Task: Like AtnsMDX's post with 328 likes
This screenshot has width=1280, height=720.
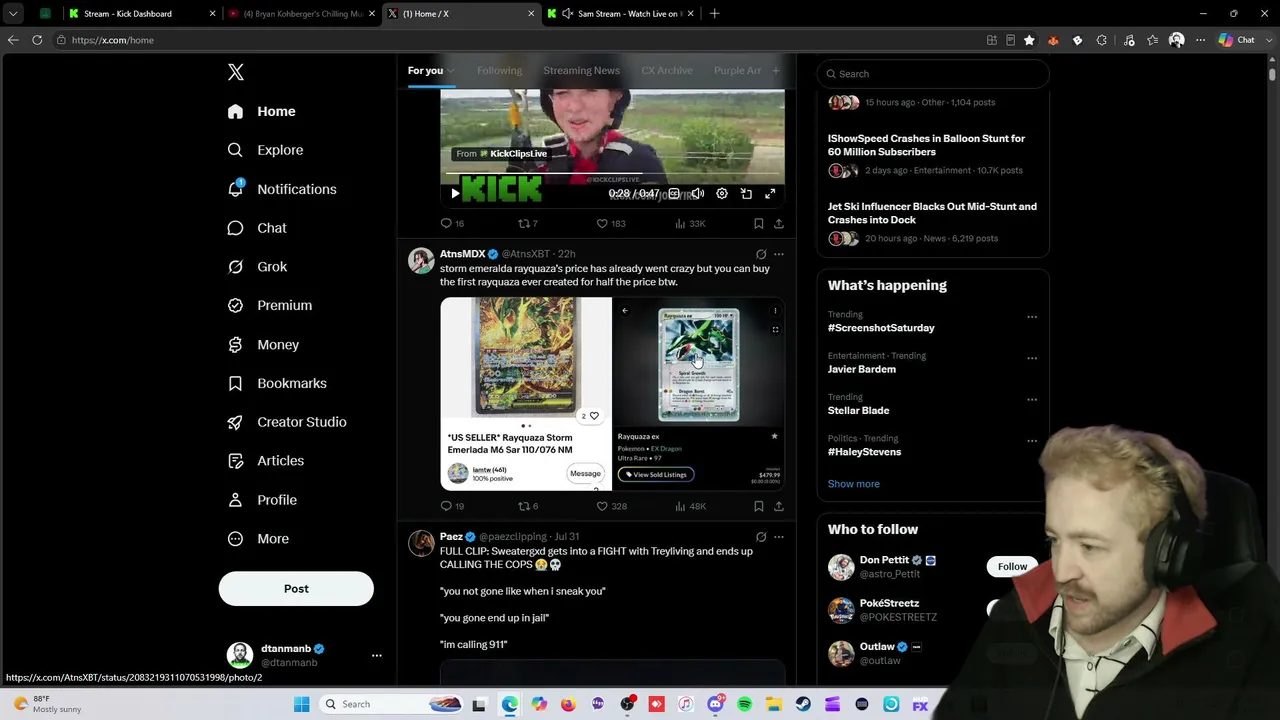Action: click(610, 507)
